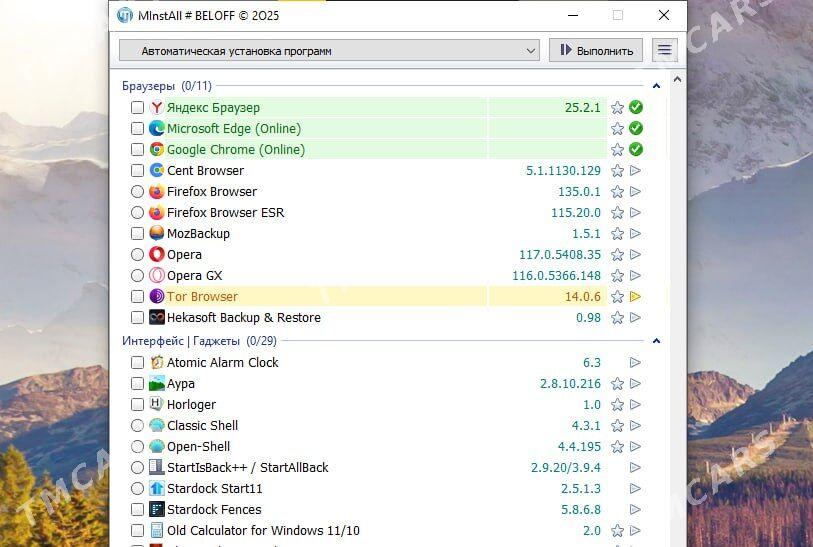Click play arrow for Stardock Fences
The width and height of the screenshot is (813, 547).
[635, 510]
